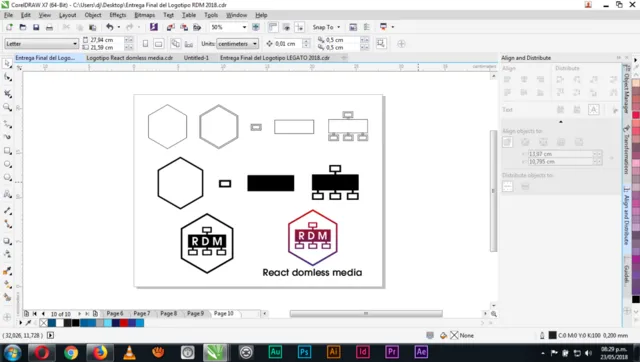Image resolution: width=640 pixels, height=362 pixels.
Task: Click the Undo arrow icon
Action: point(109,27)
